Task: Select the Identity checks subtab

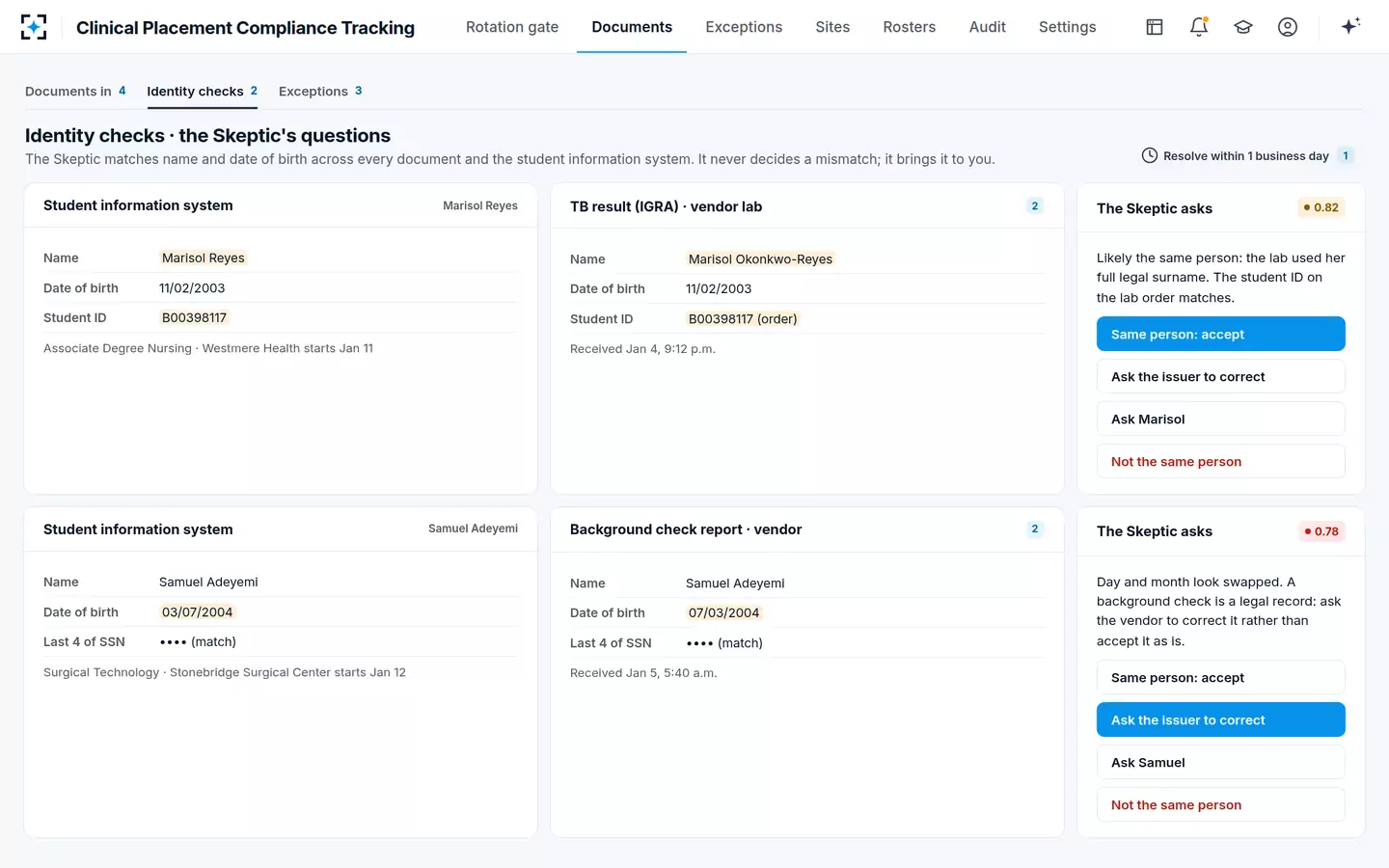Action: coord(202,91)
